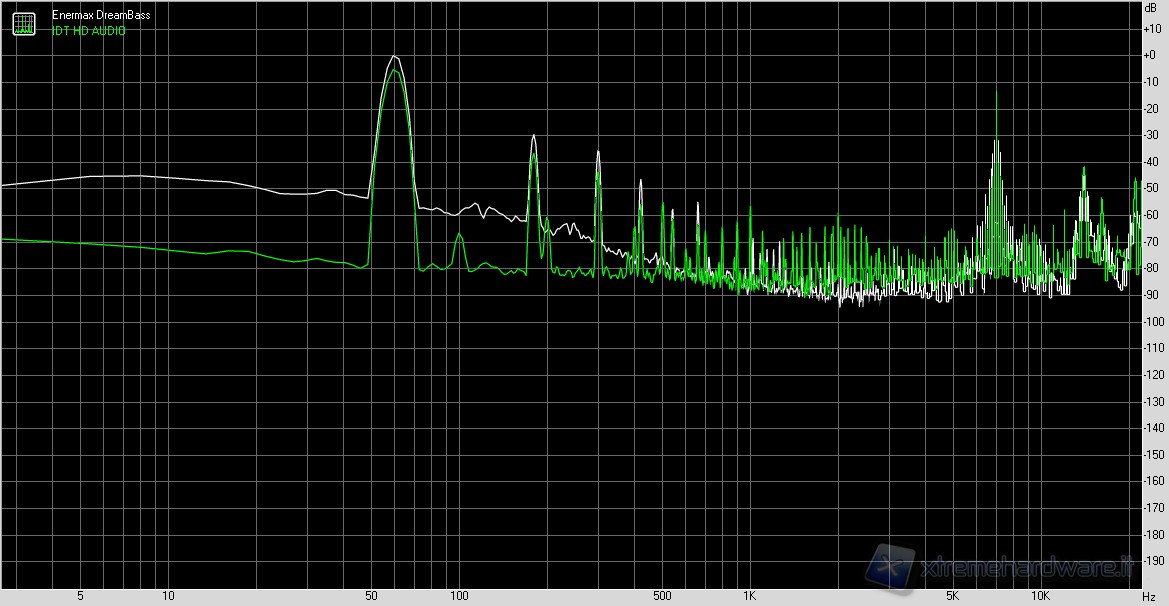The image size is (1169, 606).
Task: Click the Hz unit label at bottom right
Action: pos(1150,597)
